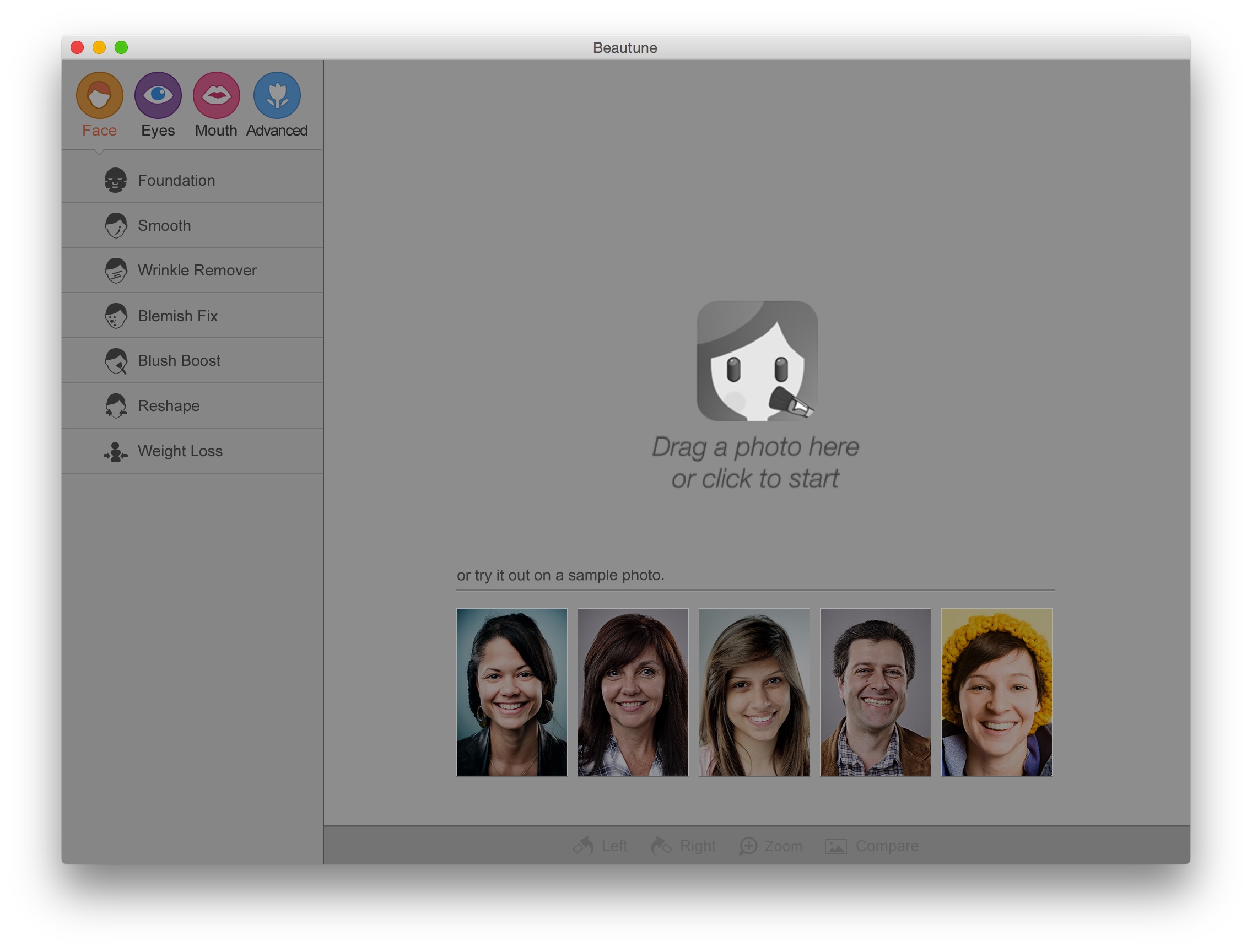Click the Smooth tool icon
This screenshot has height=952, width=1252.
click(116, 225)
